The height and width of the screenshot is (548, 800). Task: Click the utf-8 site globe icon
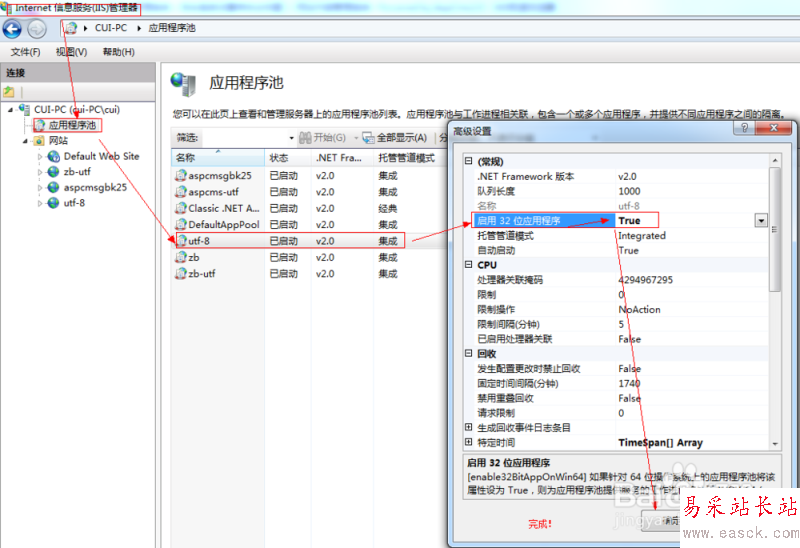[54, 203]
